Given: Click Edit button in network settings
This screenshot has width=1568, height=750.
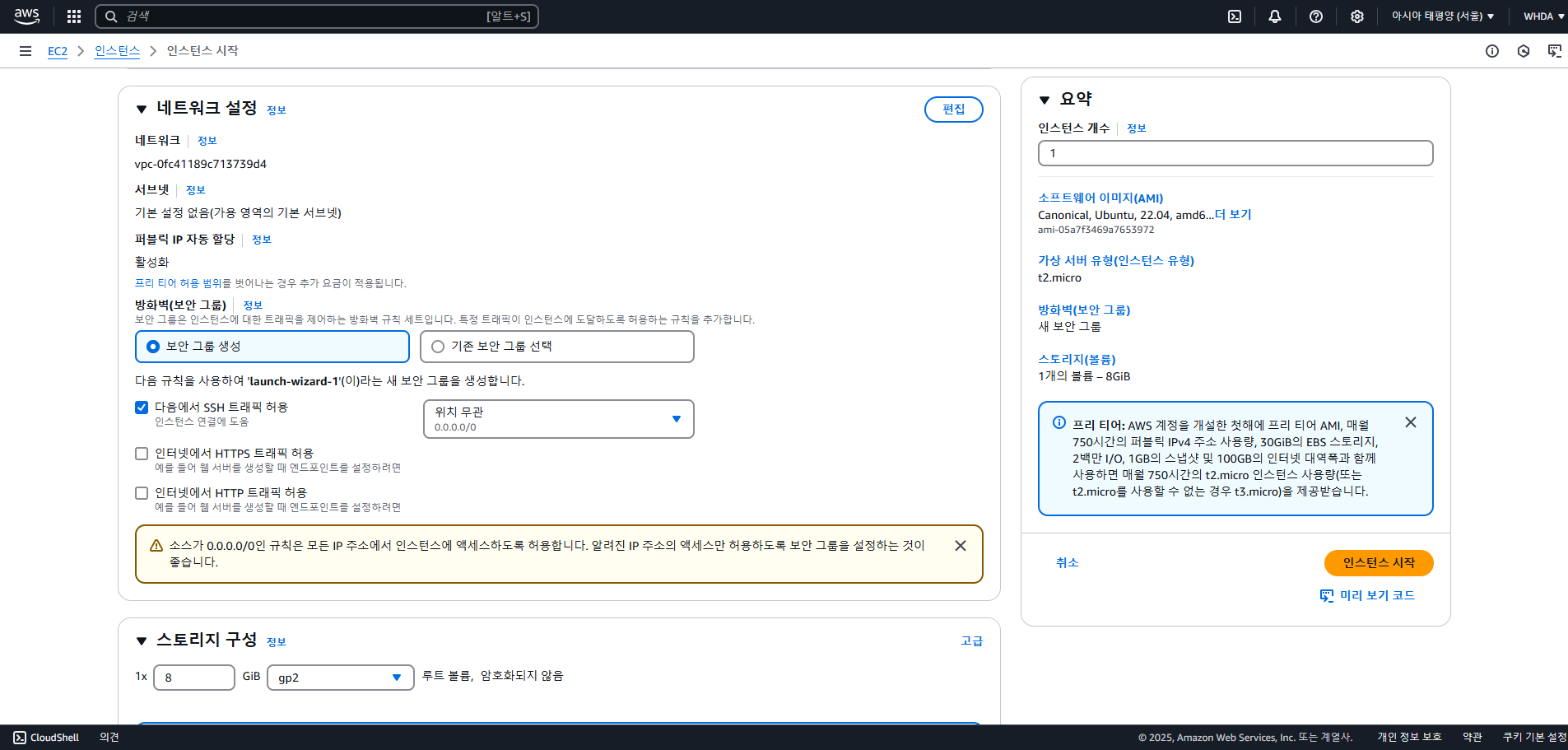Looking at the screenshot, I should point(954,109).
